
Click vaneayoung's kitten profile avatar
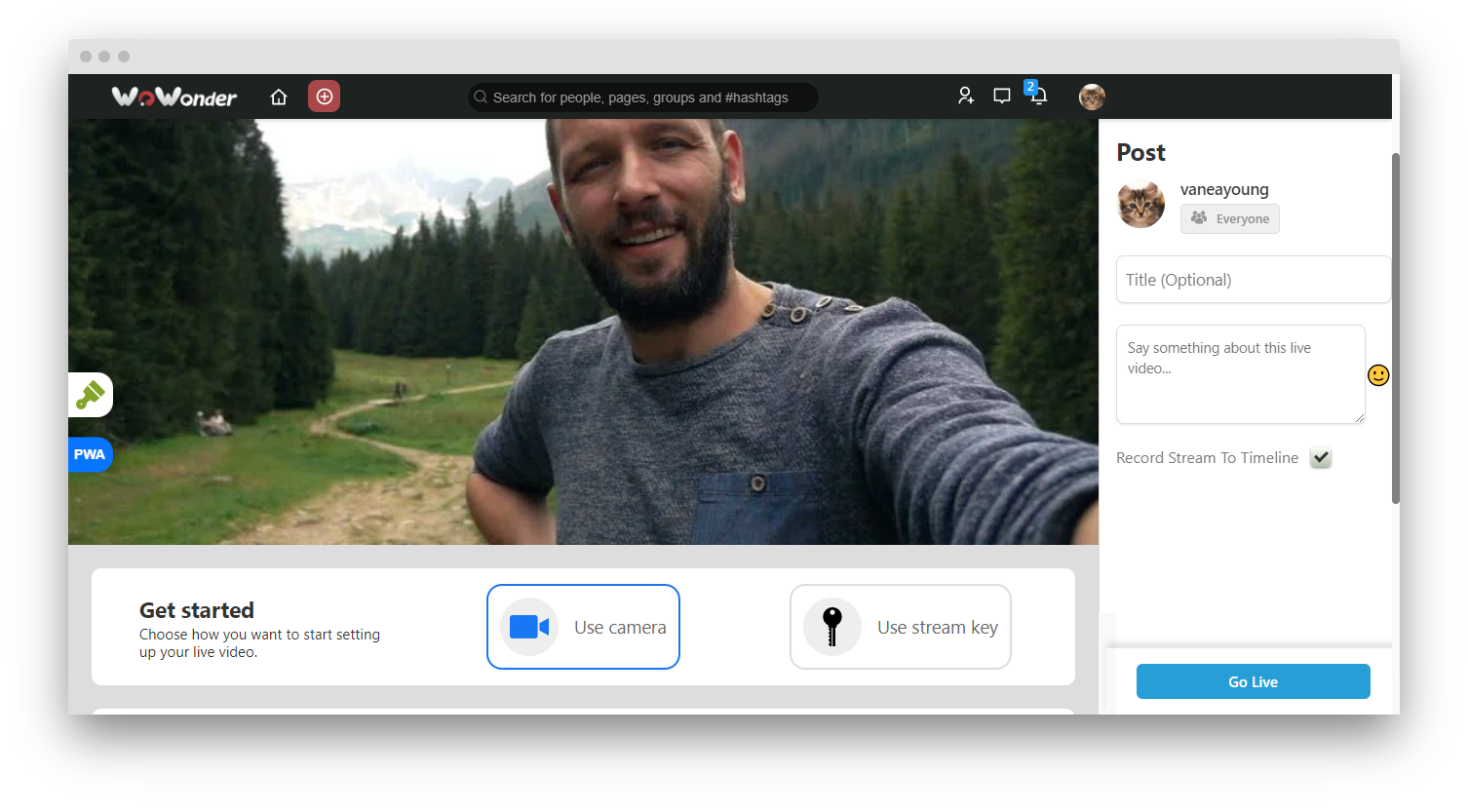pos(1140,204)
